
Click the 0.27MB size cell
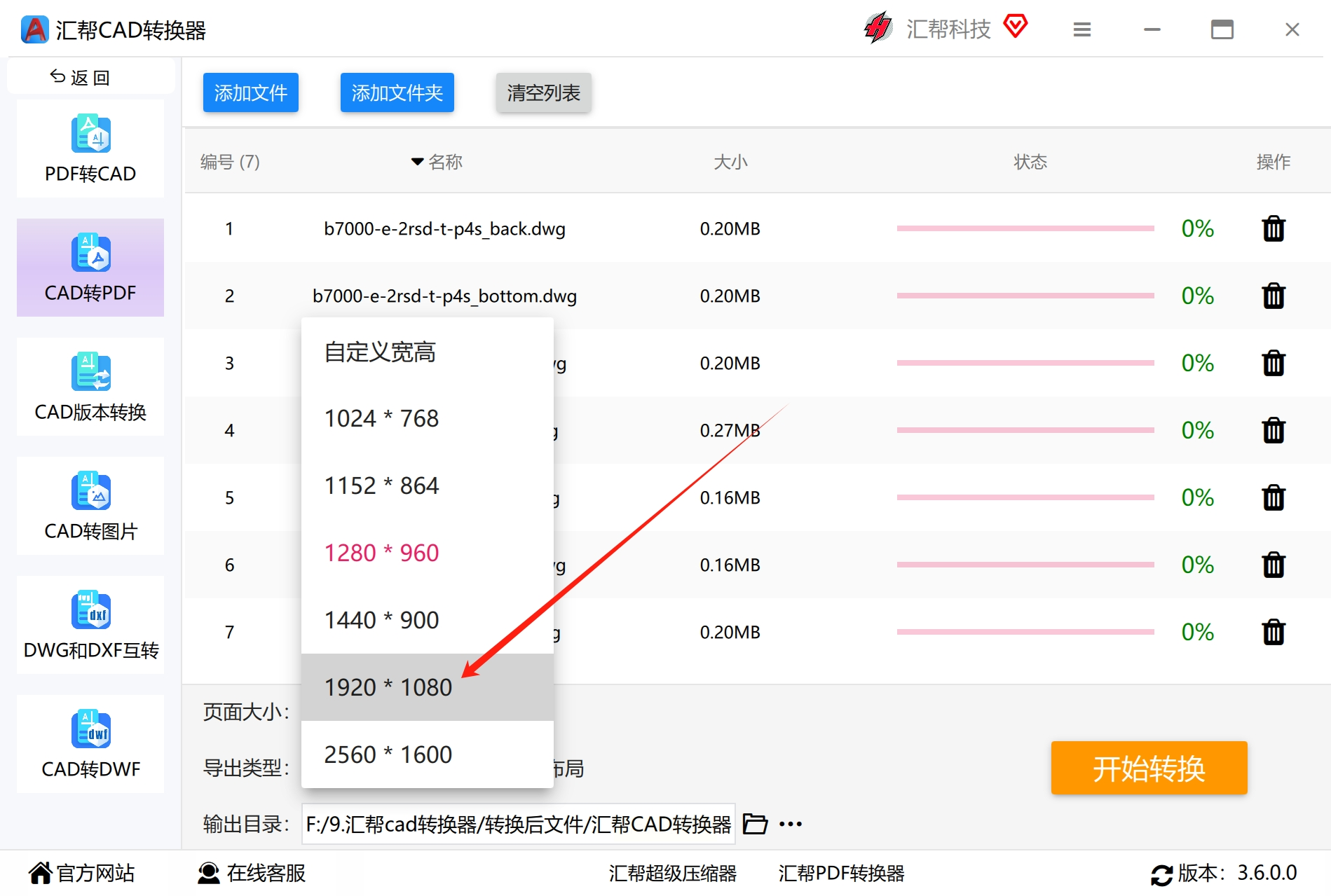pyautogui.click(x=730, y=430)
